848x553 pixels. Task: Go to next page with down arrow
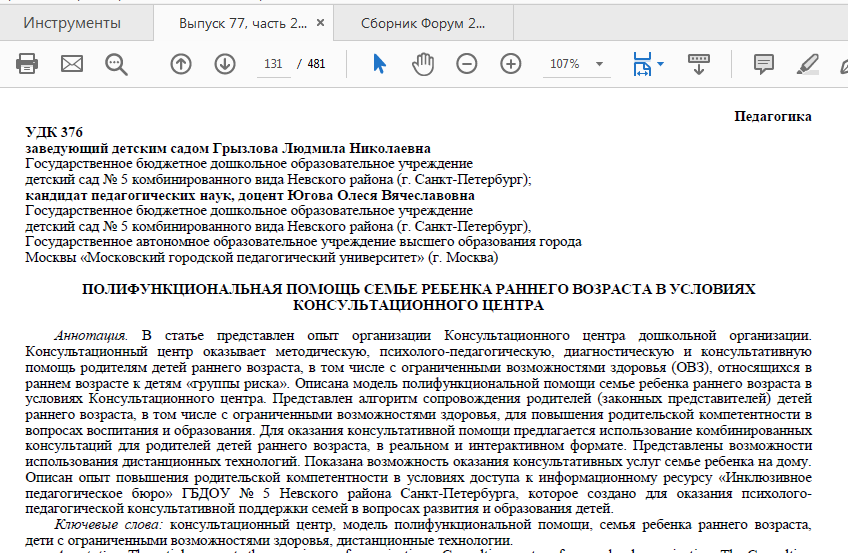[x=224, y=64]
